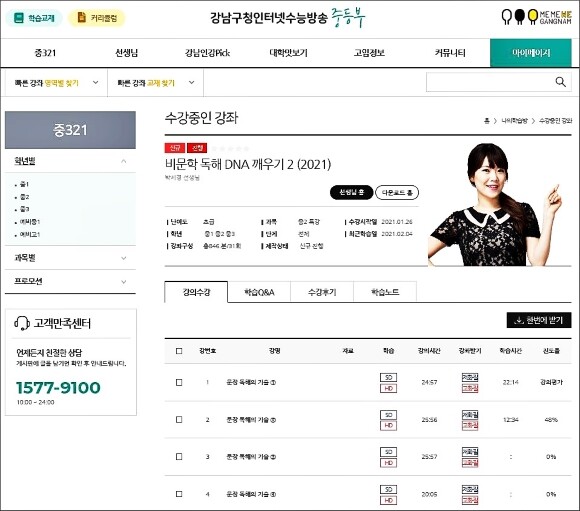Switch to the 학습Q&A tab

point(259,292)
